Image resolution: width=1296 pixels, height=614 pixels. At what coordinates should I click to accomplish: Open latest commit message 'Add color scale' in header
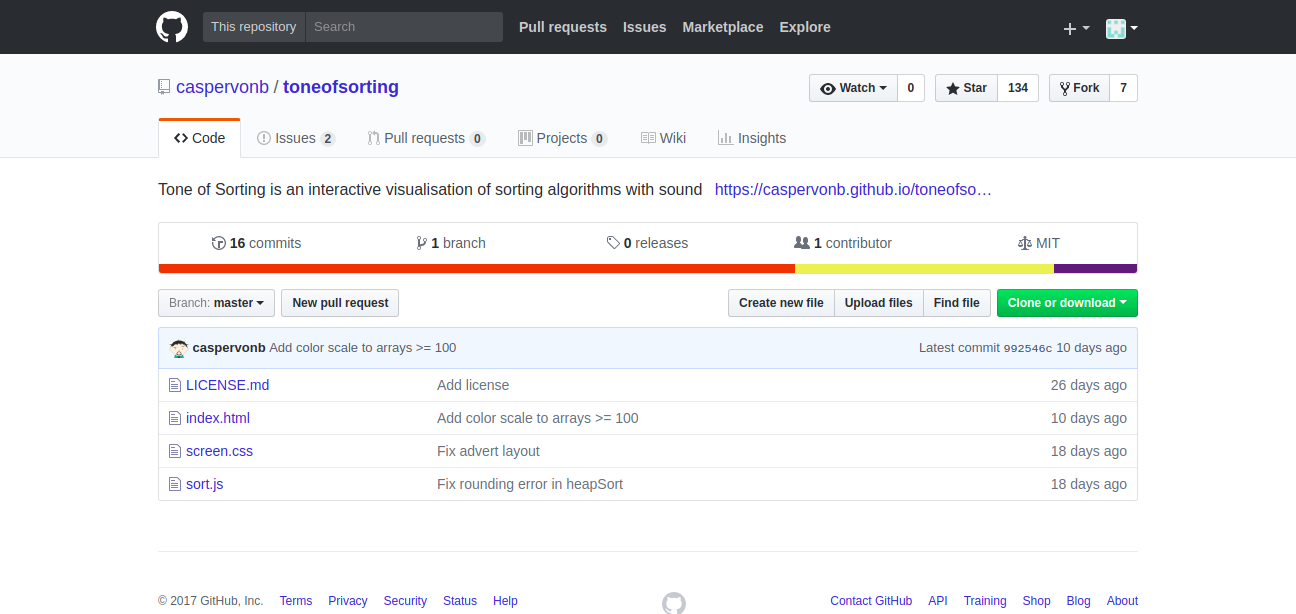tap(363, 348)
